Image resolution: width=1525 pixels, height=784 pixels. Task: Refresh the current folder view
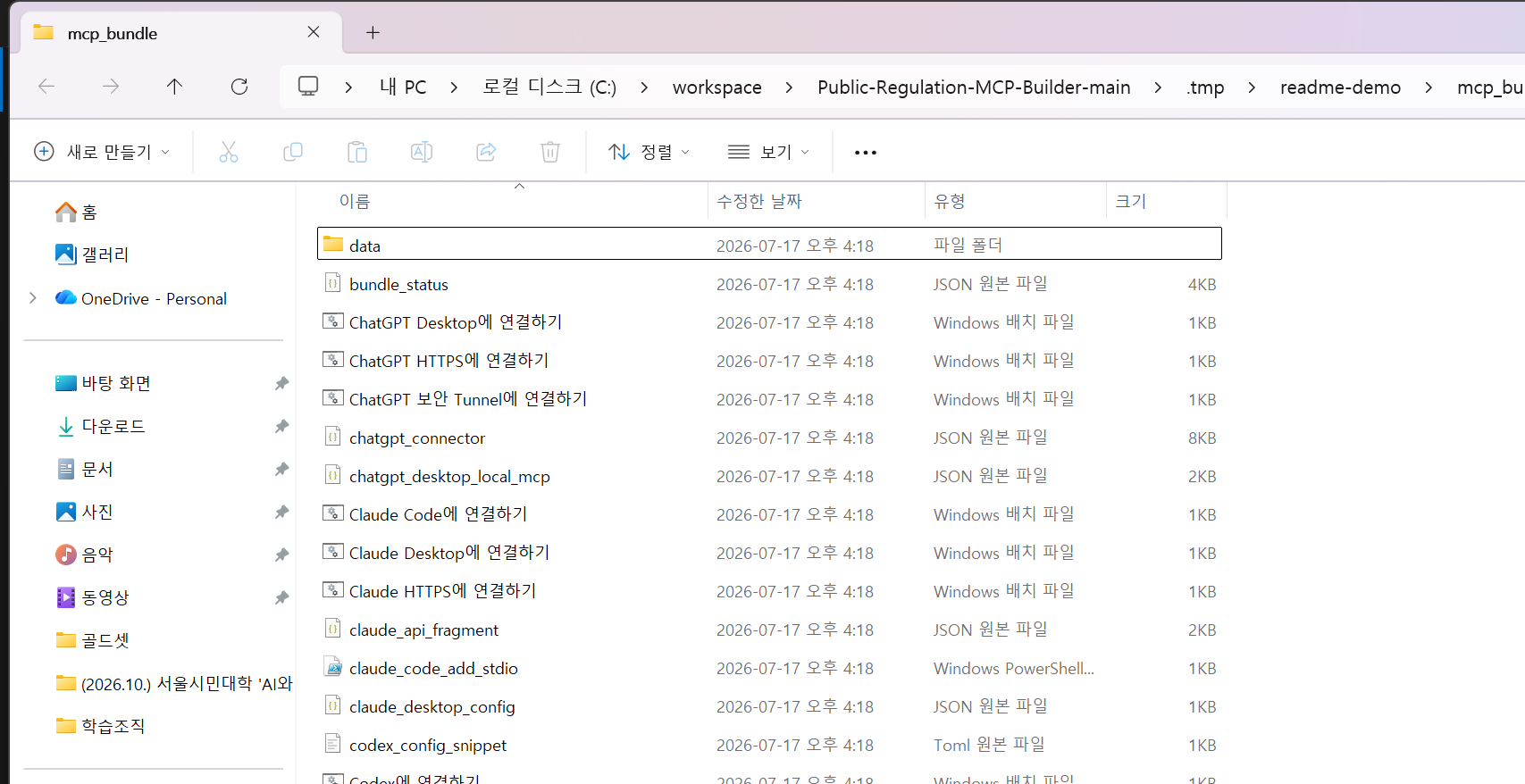pos(239,87)
